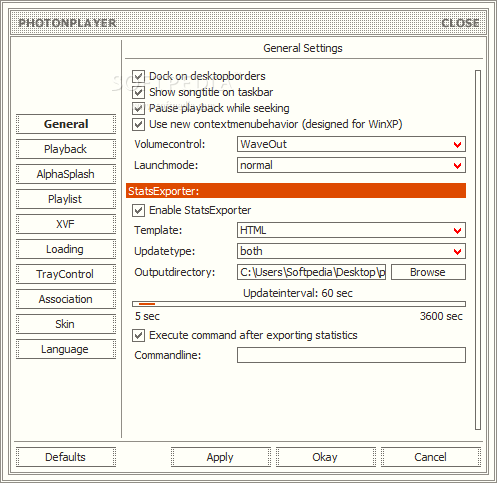The height and width of the screenshot is (483, 497).
Task: Apply the current settings
Action: click(x=221, y=457)
